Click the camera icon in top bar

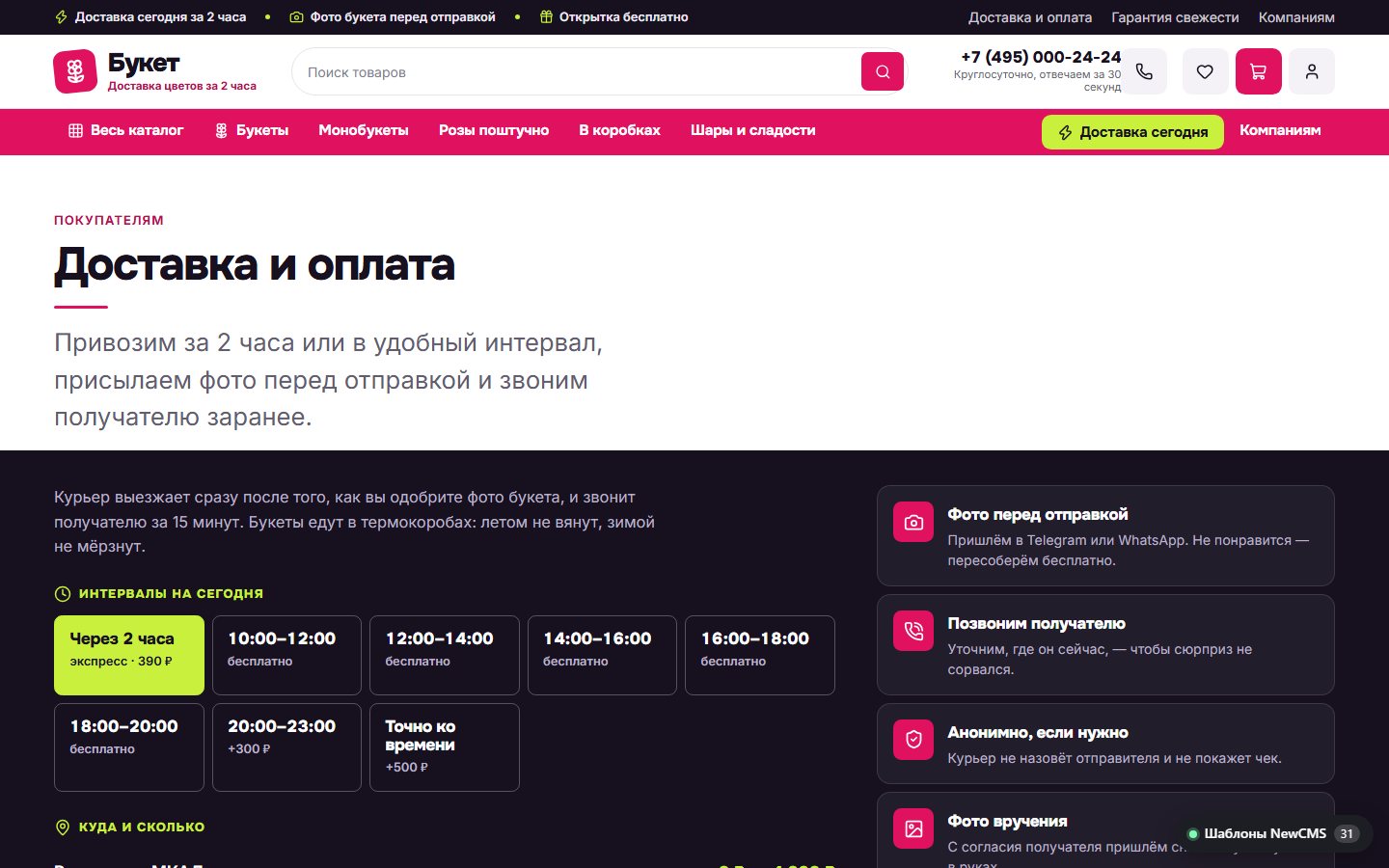(x=296, y=17)
